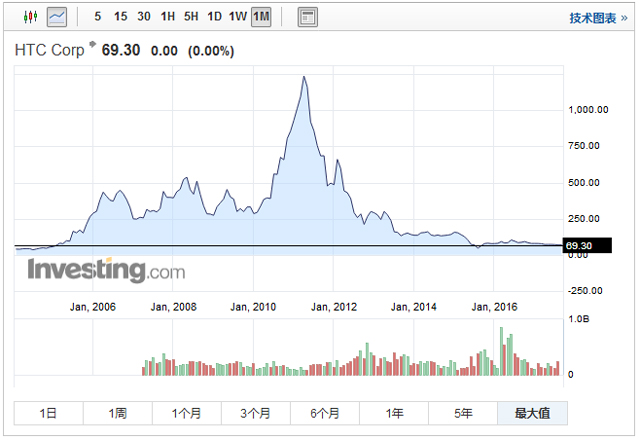640x440 pixels.
Task: Choose the 5H interval
Action: 191,17
